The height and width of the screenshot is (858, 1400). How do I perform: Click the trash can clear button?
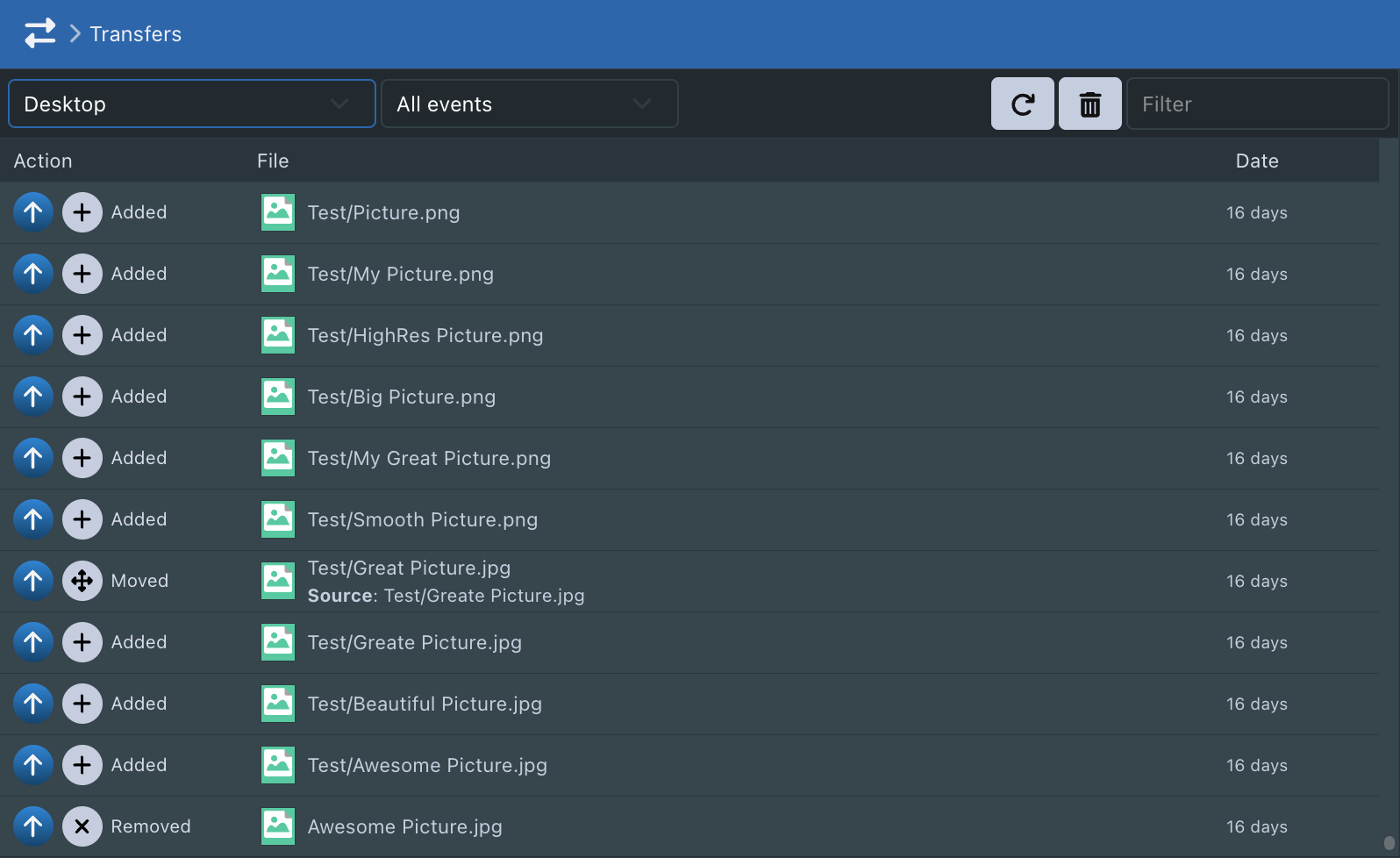1089,104
